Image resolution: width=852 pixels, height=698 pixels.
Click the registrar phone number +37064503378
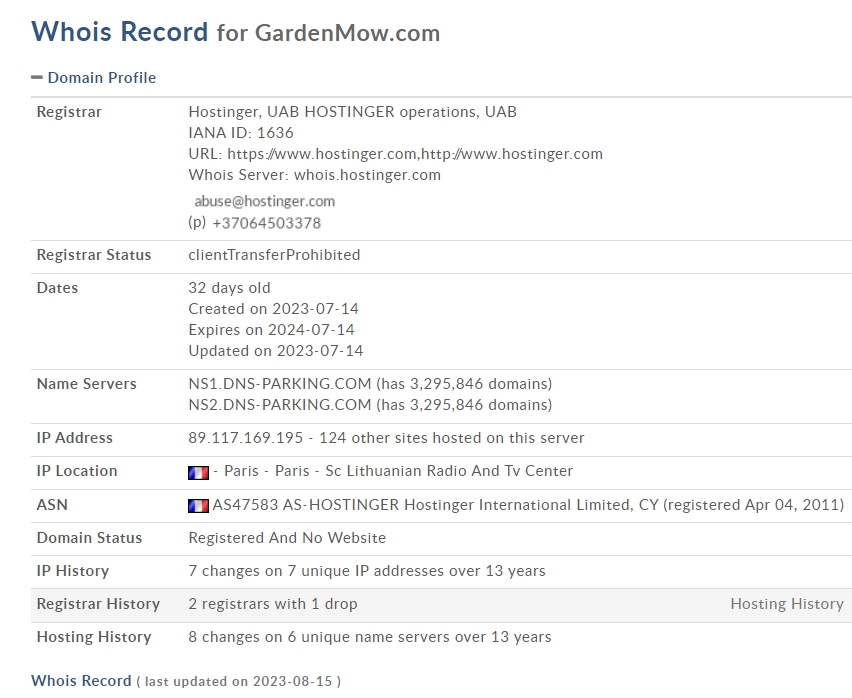(266, 223)
